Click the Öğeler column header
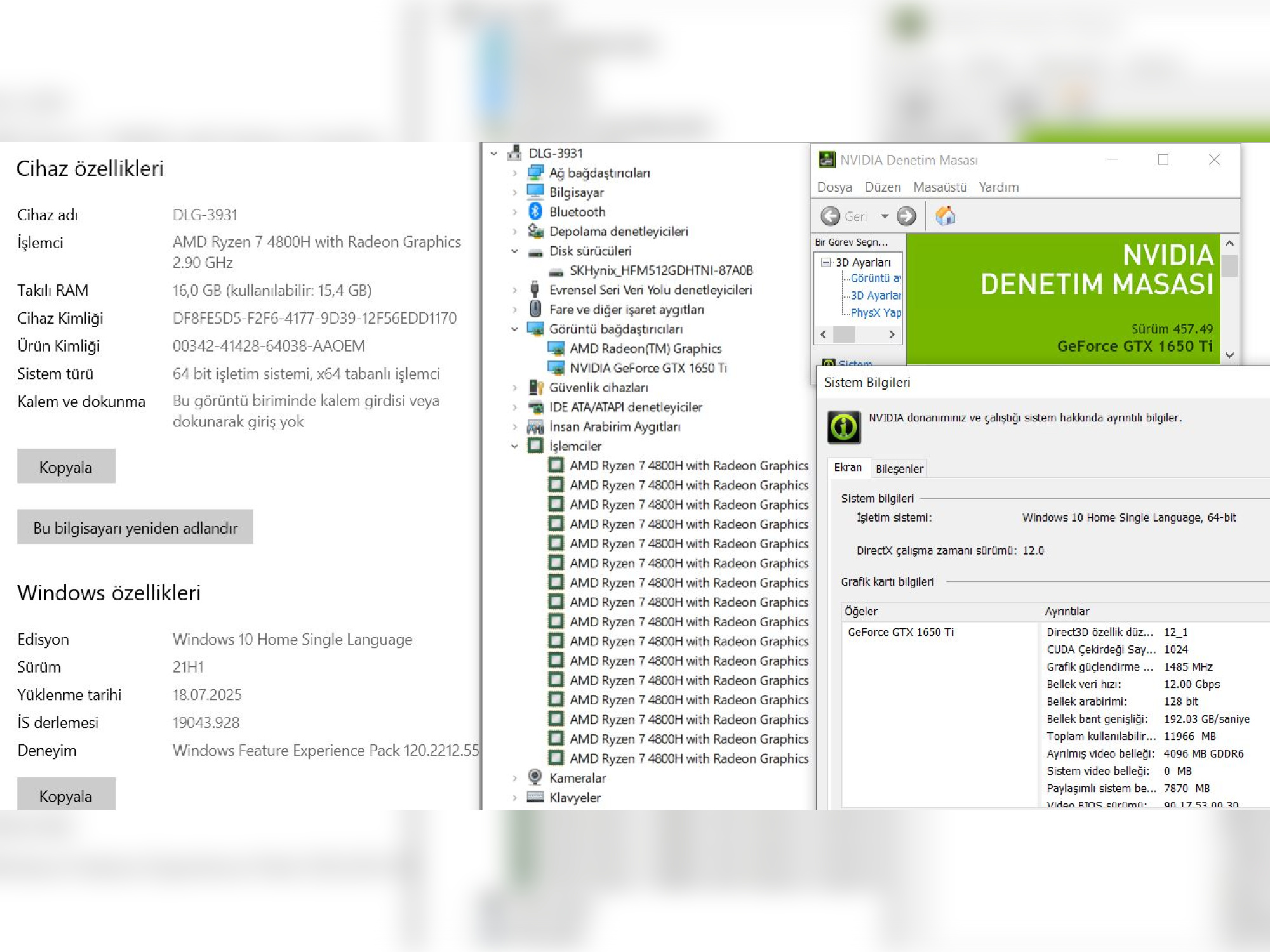The height and width of the screenshot is (952, 1270). (x=940, y=611)
